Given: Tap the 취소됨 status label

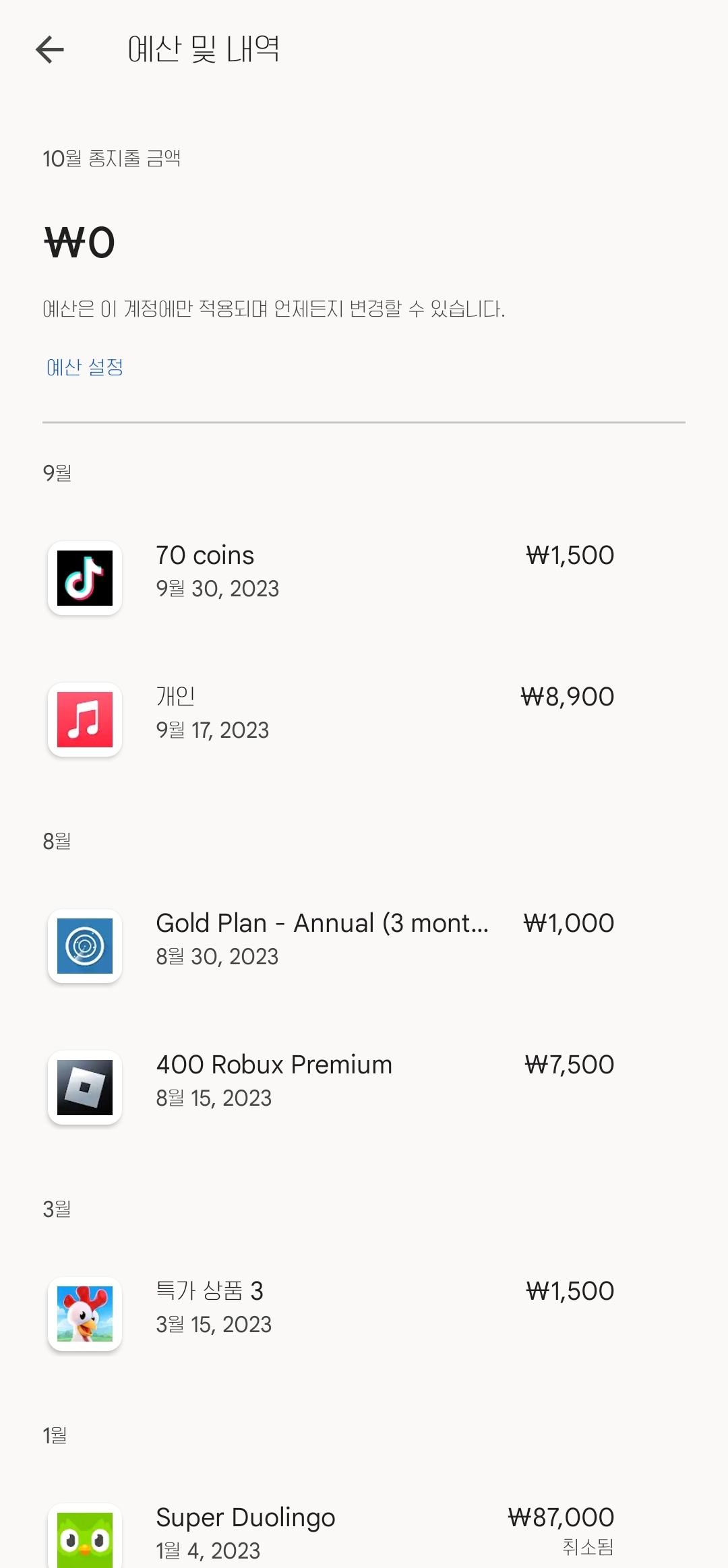Looking at the screenshot, I should click(x=588, y=1546).
